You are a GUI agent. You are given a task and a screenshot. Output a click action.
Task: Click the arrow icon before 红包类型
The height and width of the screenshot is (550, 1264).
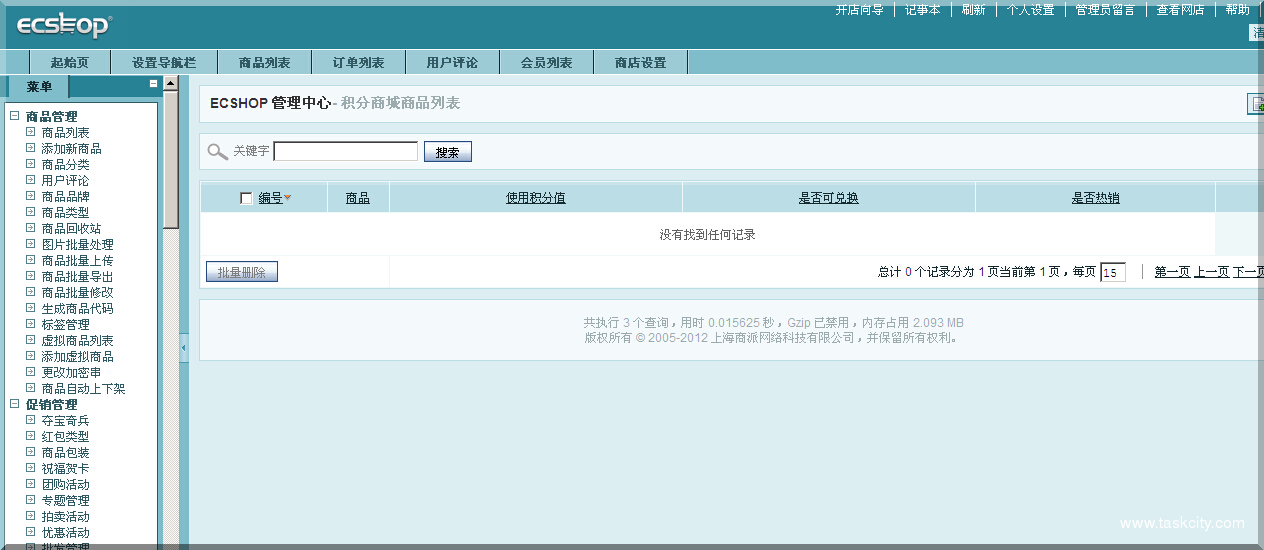[31, 436]
